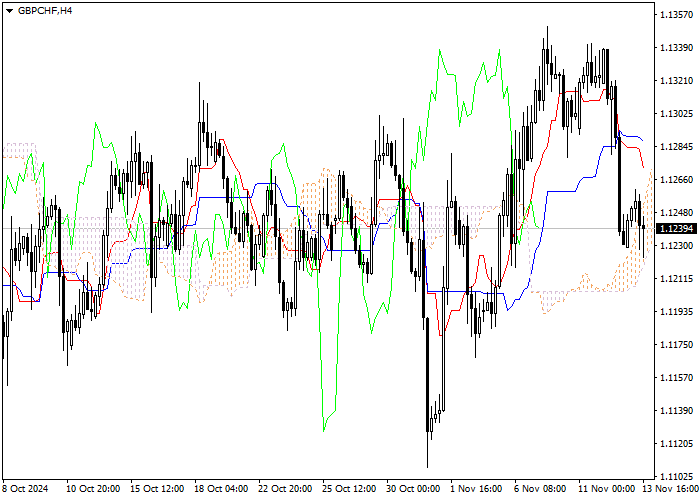The width and height of the screenshot is (700, 500).
Task: Click price scale value 1.13025
Action: pyautogui.click(x=676, y=114)
